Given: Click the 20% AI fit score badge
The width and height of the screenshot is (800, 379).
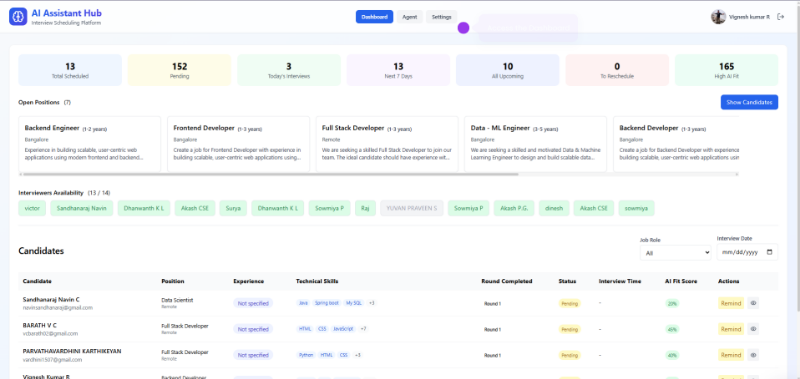Looking at the screenshot, I should [672, 304].
